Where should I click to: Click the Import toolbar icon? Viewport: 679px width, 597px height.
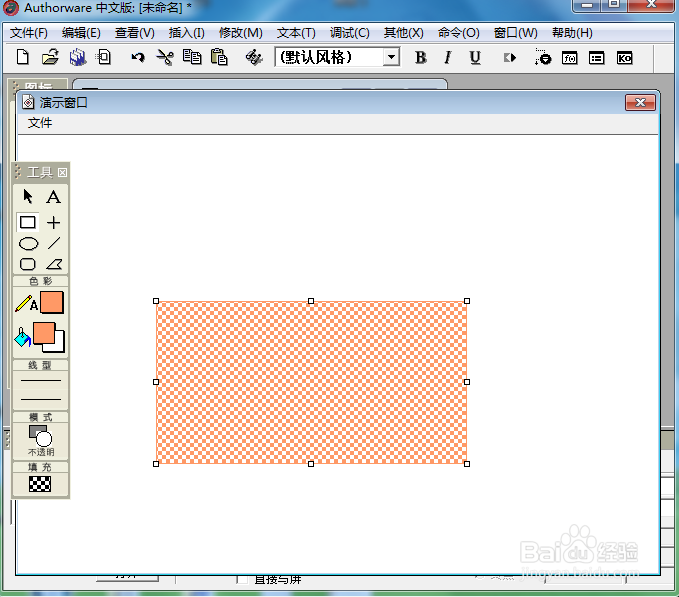tap(104, 57)
